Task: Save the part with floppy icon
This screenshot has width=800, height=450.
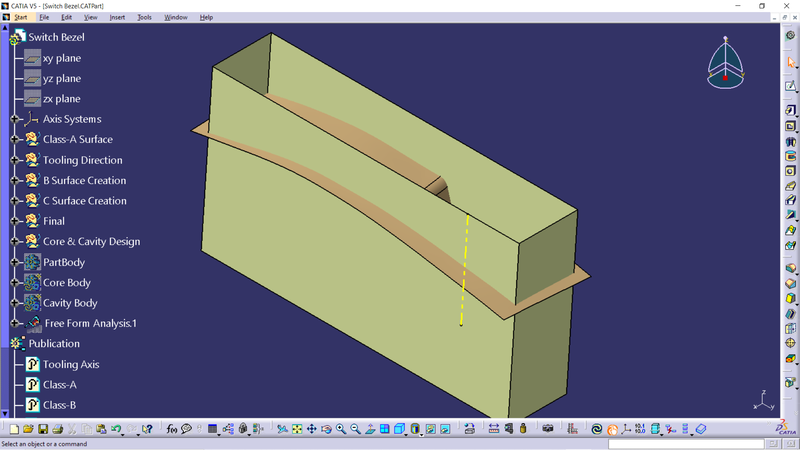Action: click(x=43, y=429)
